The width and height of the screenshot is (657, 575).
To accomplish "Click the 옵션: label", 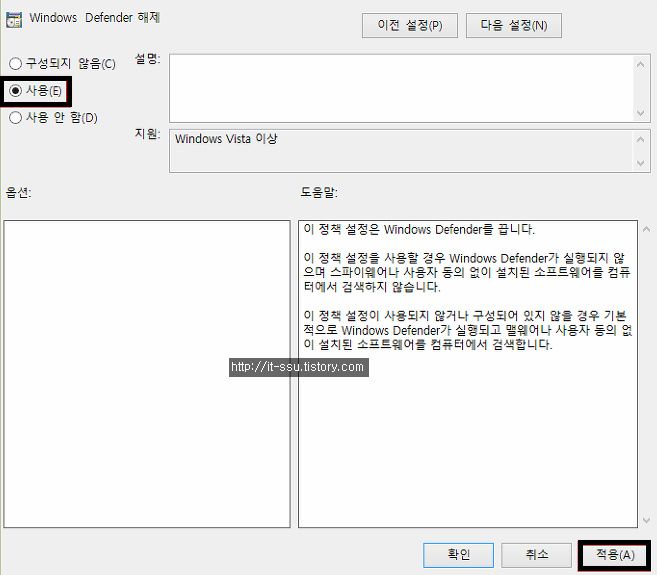I will pos(18,192).
